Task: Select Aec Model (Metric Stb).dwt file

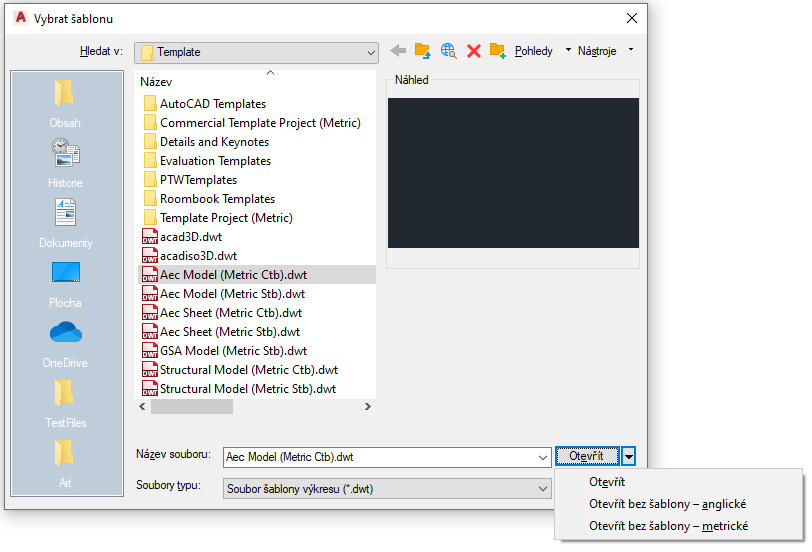Action: coord(224,294)
